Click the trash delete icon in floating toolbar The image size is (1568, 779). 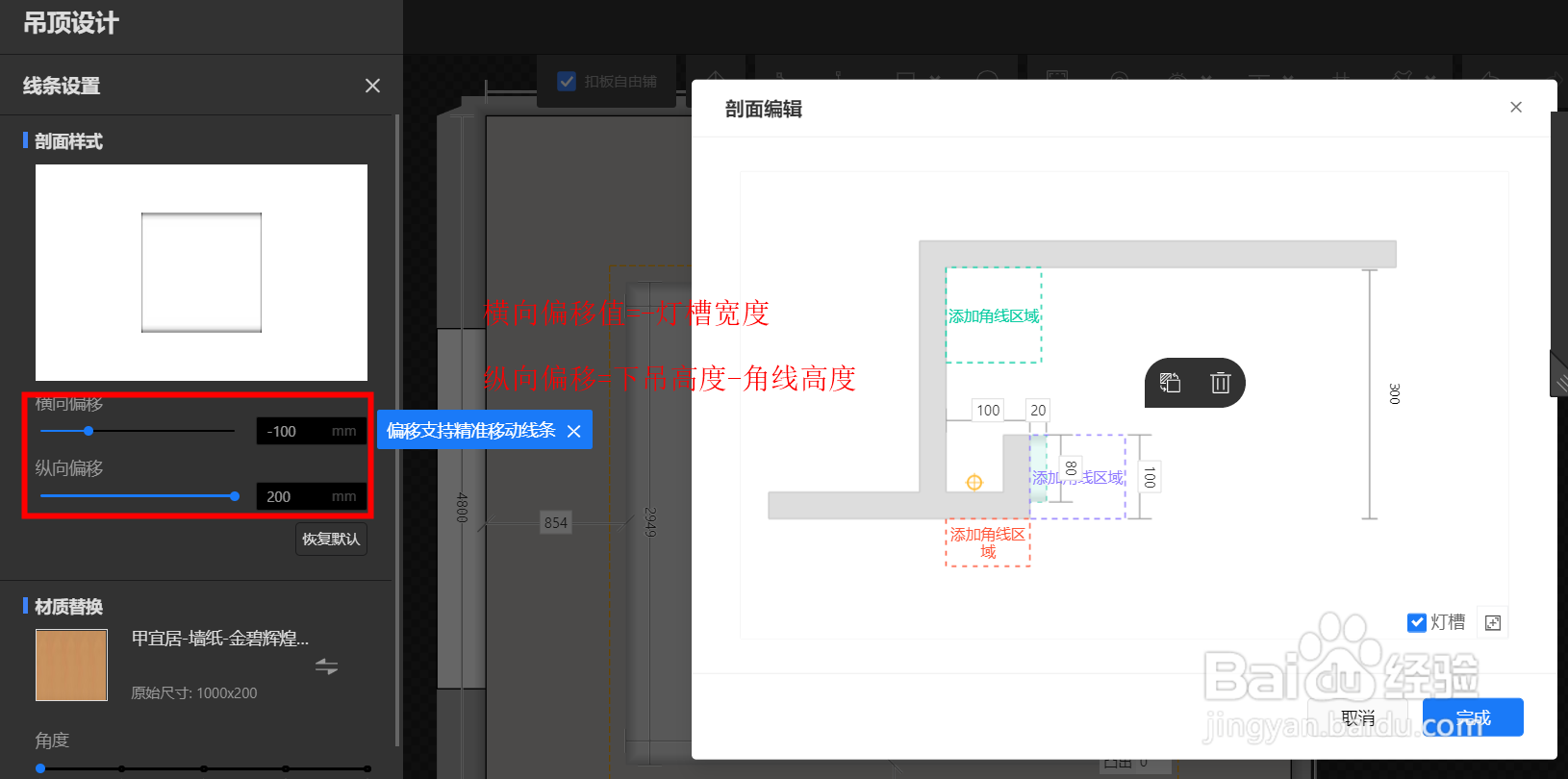click(x=1221, y=383)
